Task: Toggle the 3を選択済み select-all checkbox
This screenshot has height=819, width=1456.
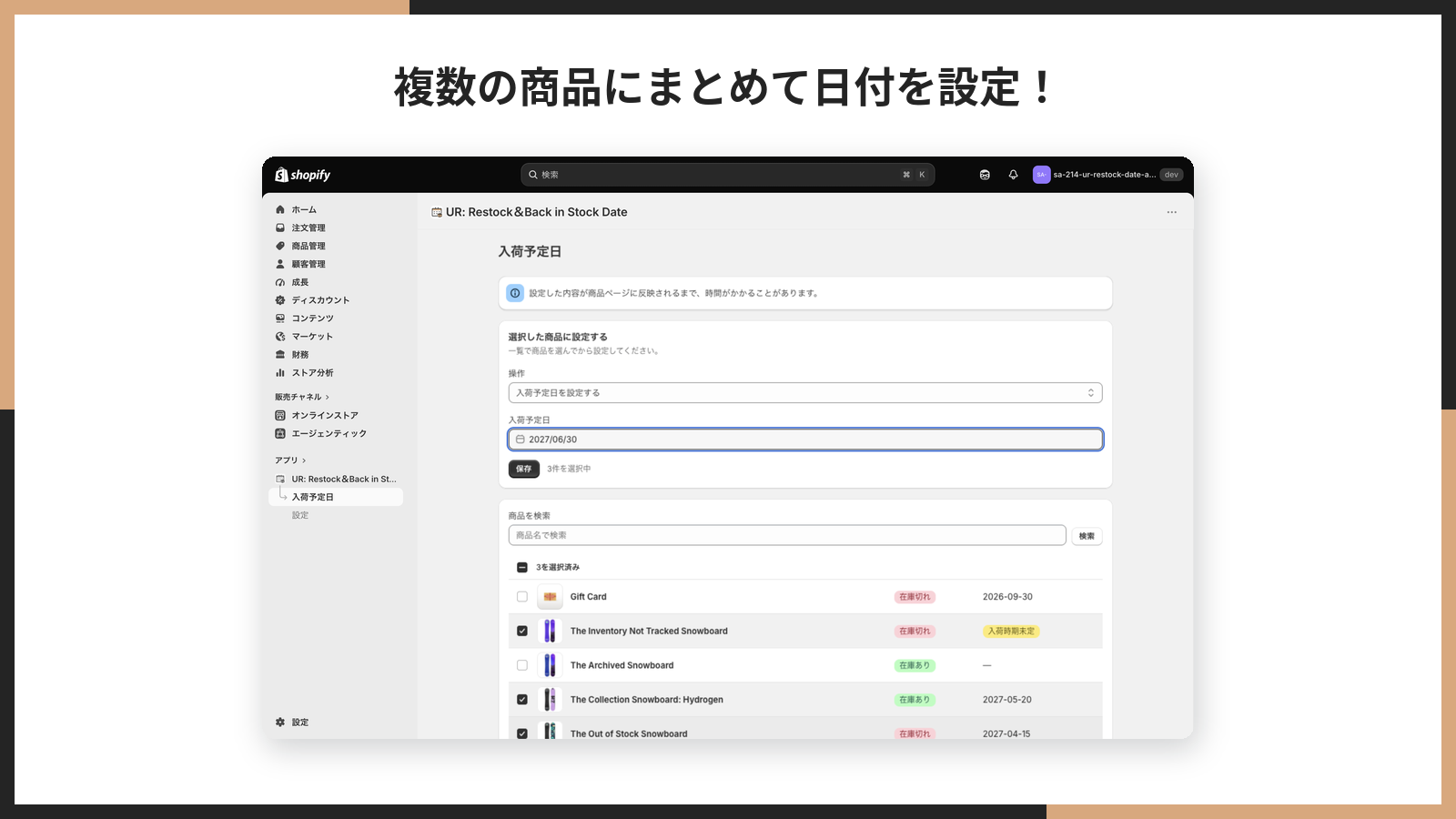Action: [522, 567]
